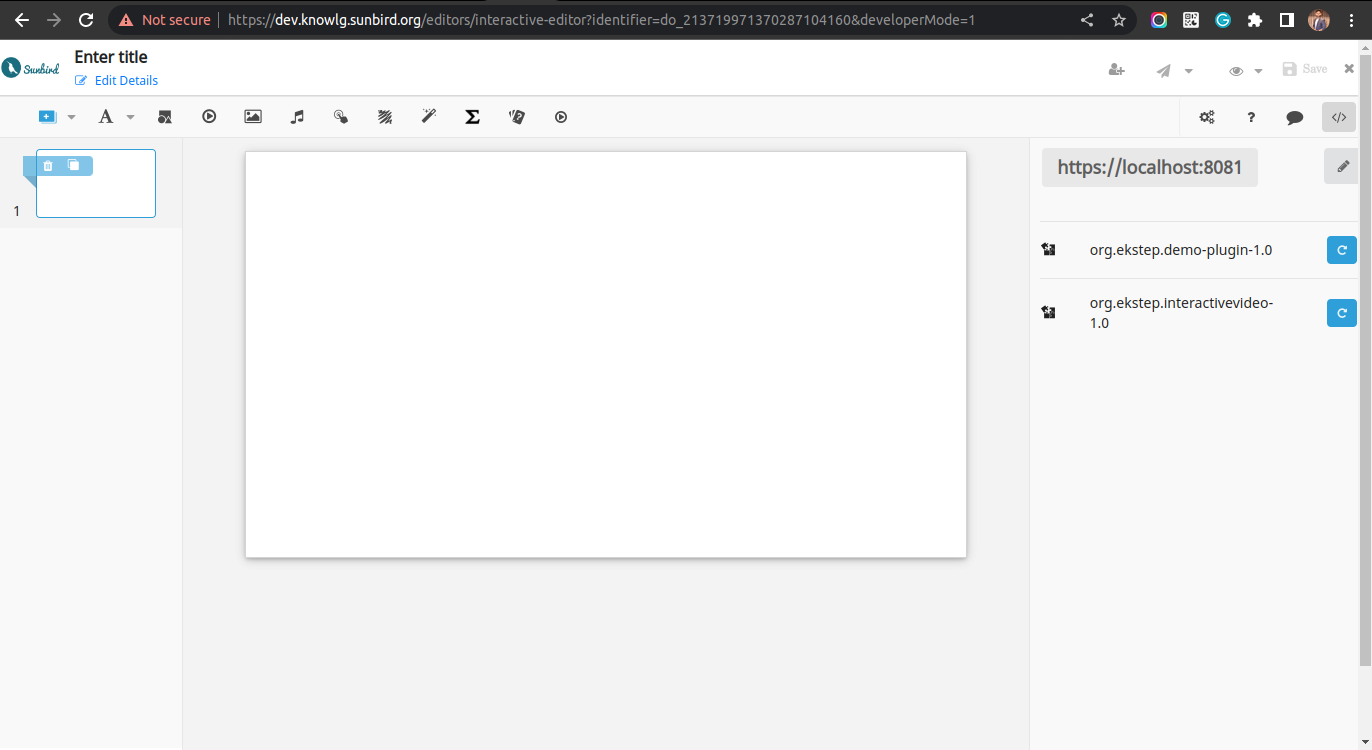The image size is (1372, 750).
Task: Open the dropdown next to the send icon
Action: (x=1188, y=71)
